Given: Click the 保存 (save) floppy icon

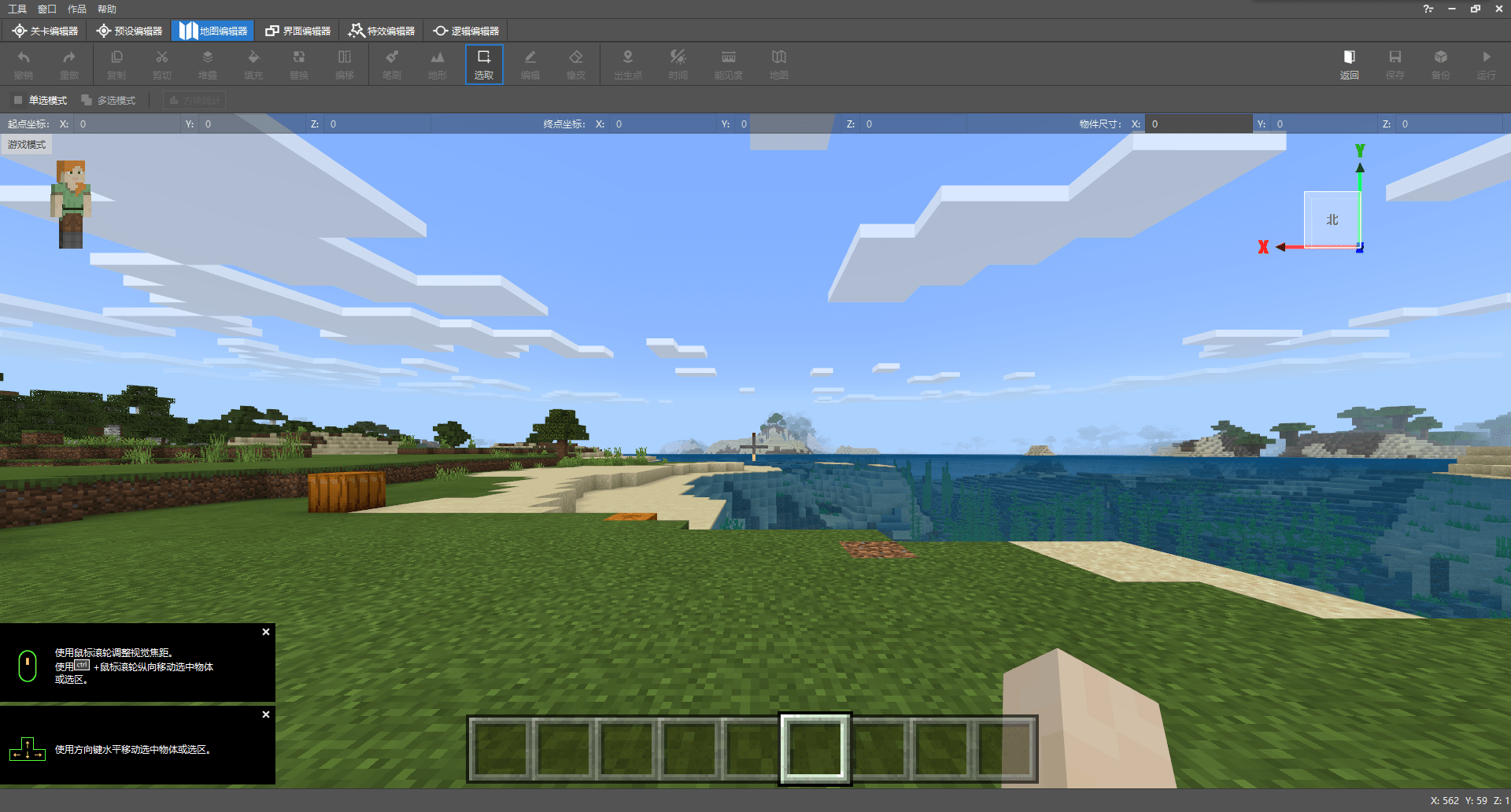Looking at the screenshot, I should point(1395,64).
